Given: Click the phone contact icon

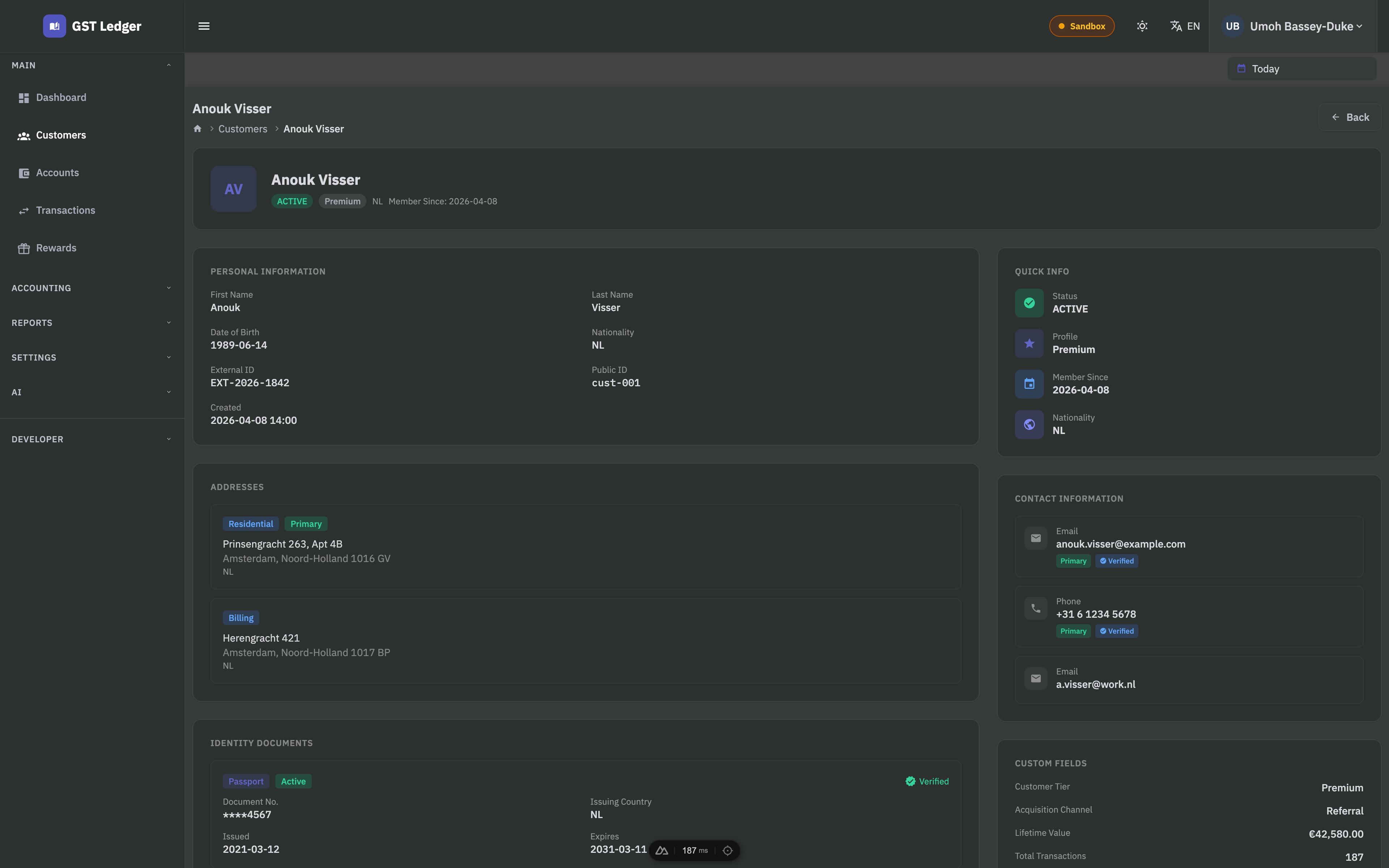Looking at the screenshot, I should (1036, 609).
